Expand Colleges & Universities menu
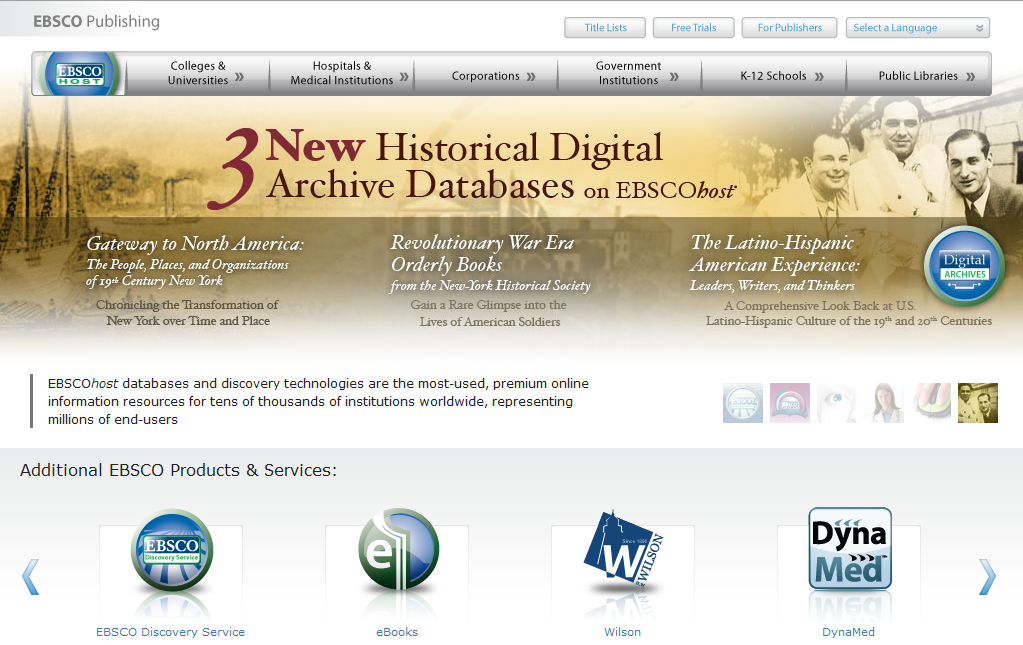The image size is (1023, 645). [198, 74]
